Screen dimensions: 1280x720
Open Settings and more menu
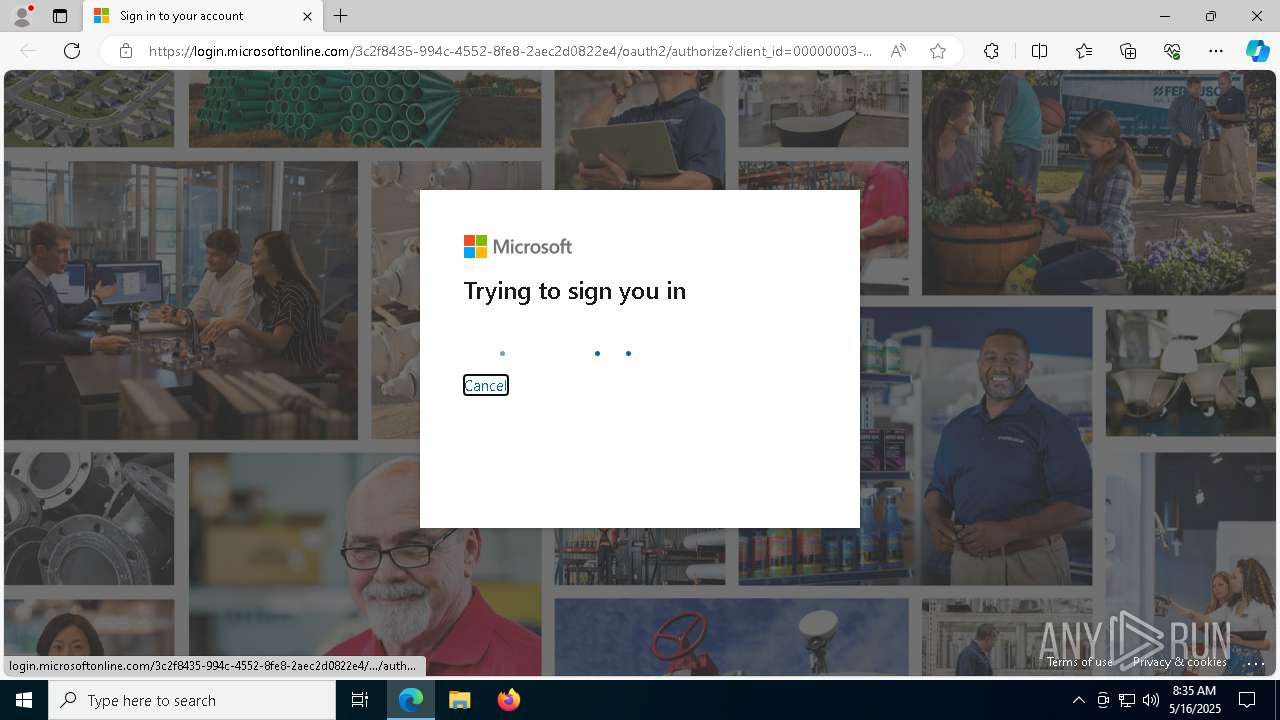[1216, 51]
